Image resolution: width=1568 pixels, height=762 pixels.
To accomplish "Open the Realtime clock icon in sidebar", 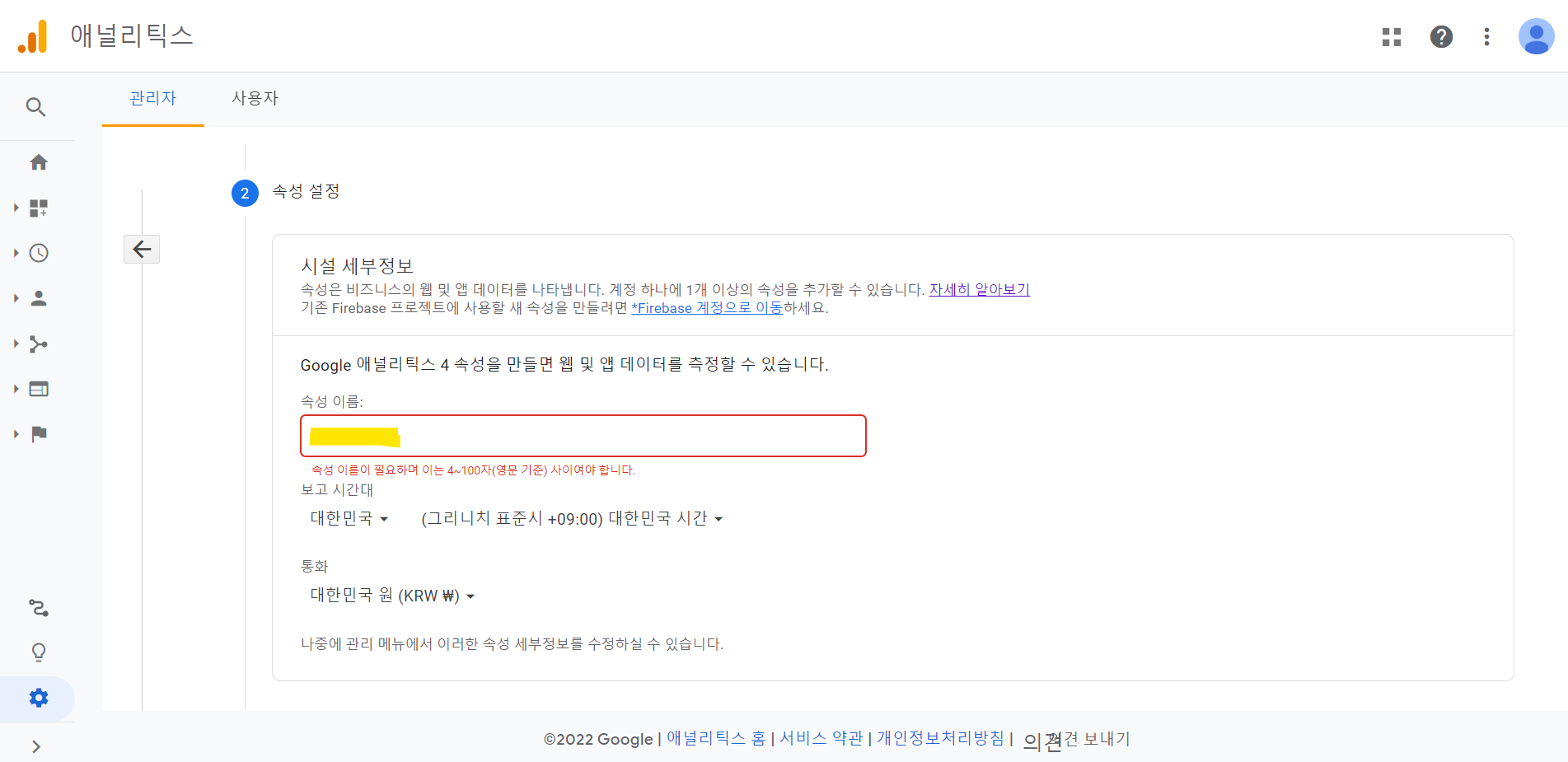I will 39,253.
